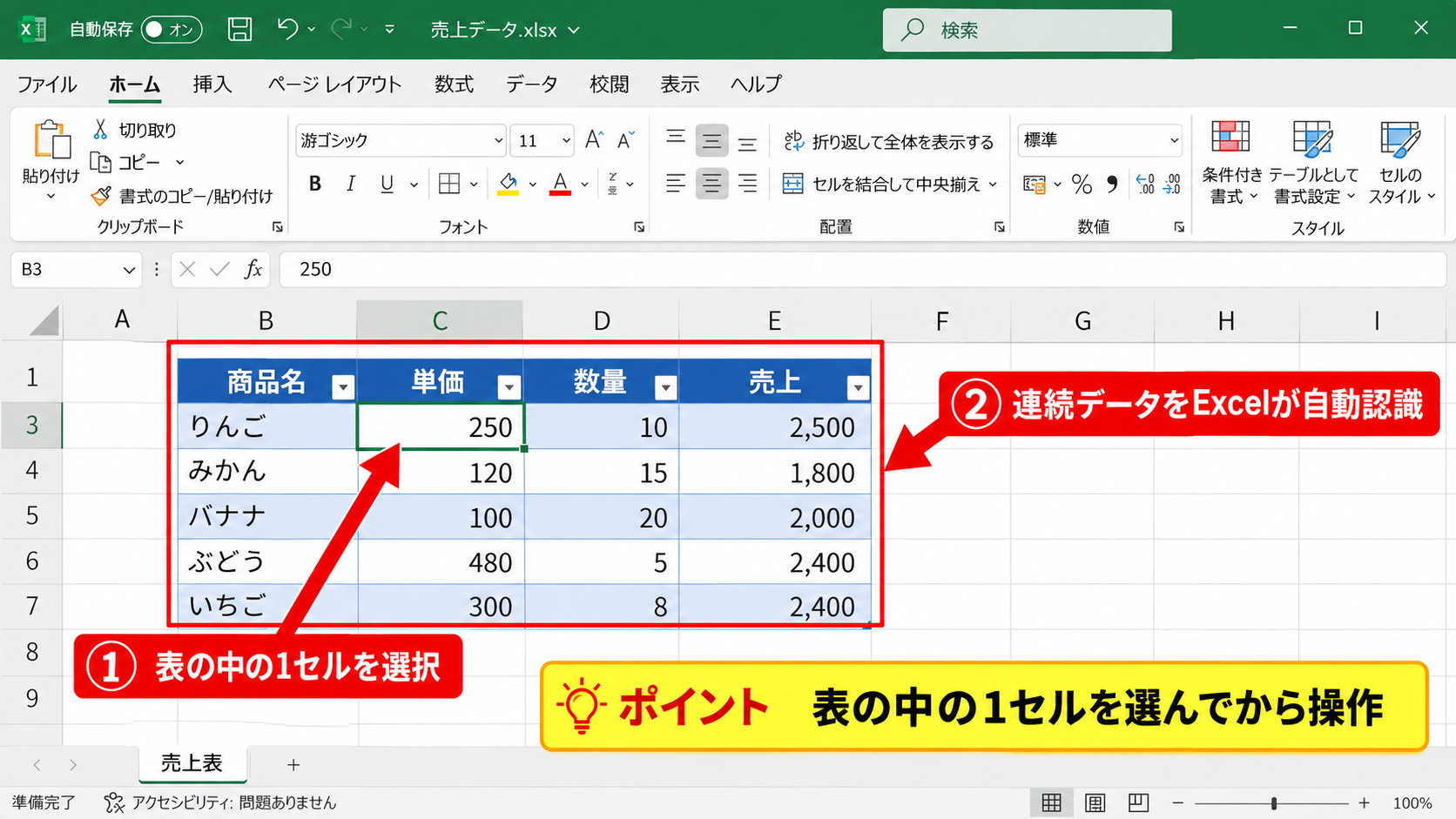This screenshot has height=819, width=1456.
Task: Decrease font size with small A
Action: (x=625, y=139)
